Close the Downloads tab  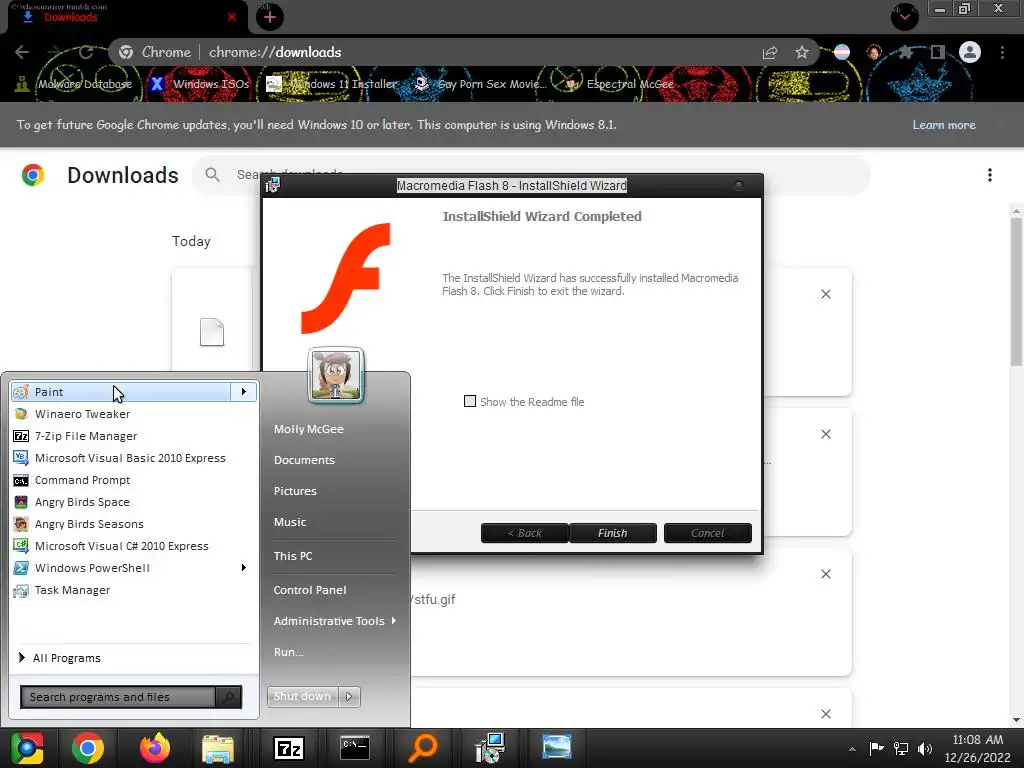pyautogui.click(x=232, y=17)
